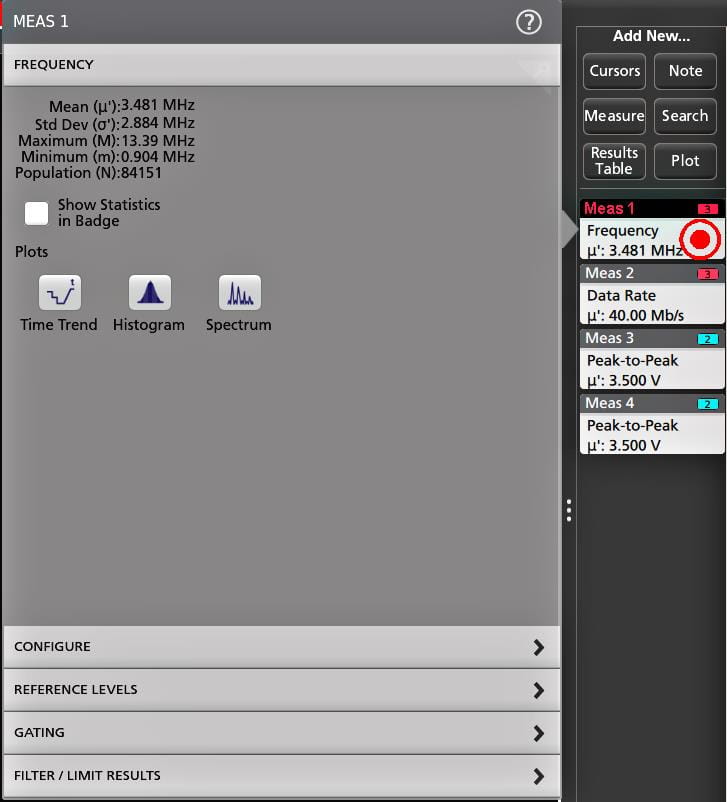Open the Spectrum plot
727x802 pixels.
click(x=239, y=294)
